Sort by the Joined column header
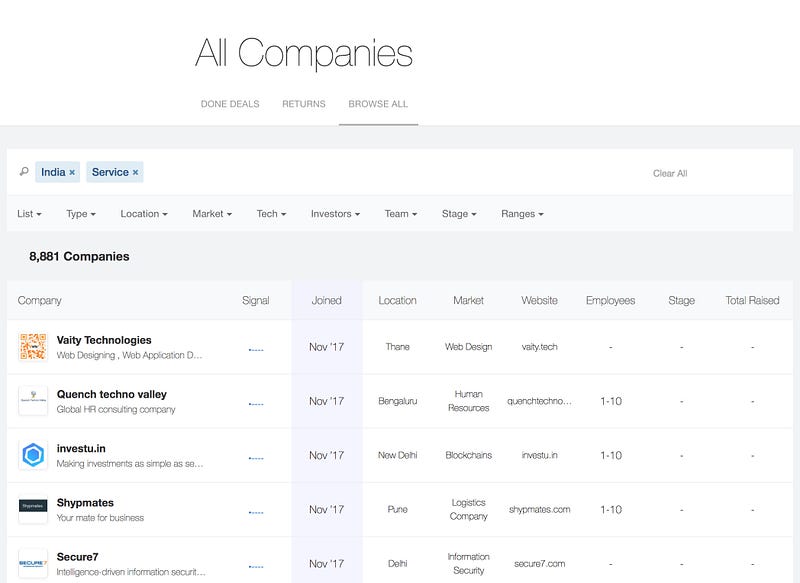This screenshot has width=800, height=583. tap(327, 300)
